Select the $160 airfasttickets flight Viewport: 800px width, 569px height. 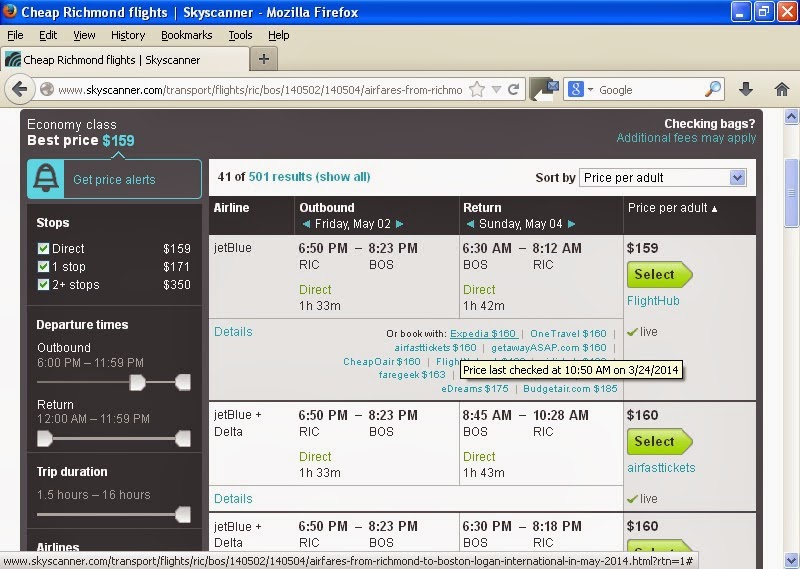(x=659, y=441)
